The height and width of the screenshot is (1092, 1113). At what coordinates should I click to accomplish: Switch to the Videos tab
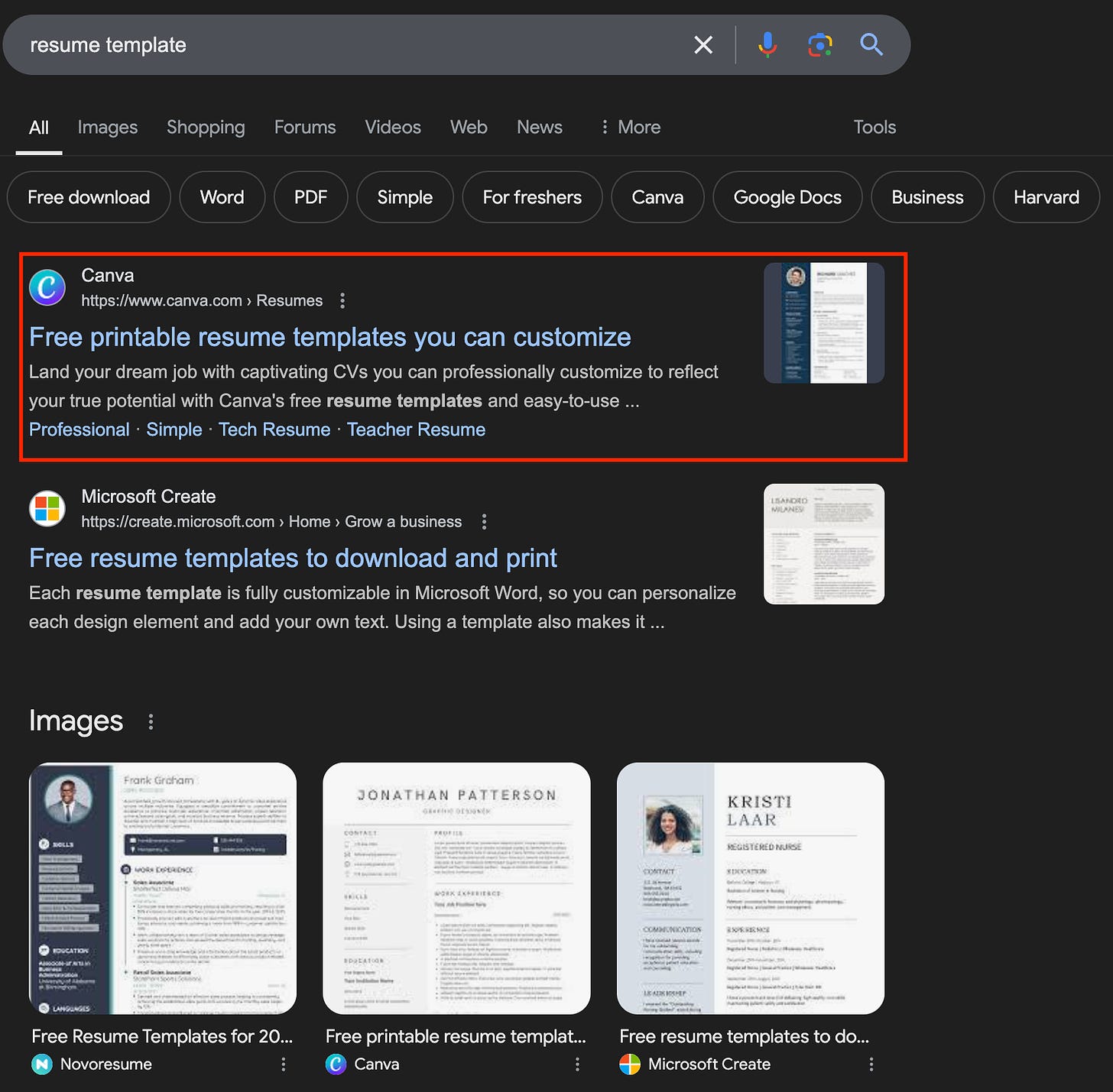click(x=393, y=128)
